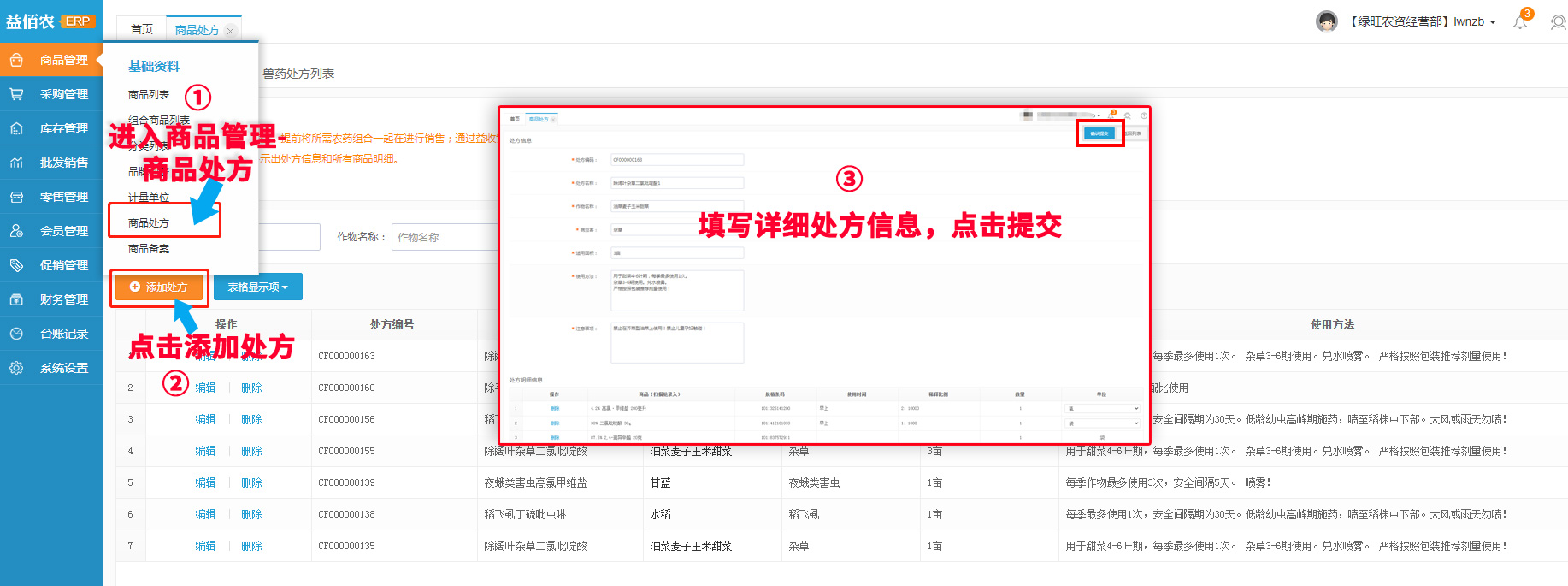Select 商品备案 in the submenu
Viewport: 1568px width, 586px height.
pyautogui.click(x=149, y=248)
